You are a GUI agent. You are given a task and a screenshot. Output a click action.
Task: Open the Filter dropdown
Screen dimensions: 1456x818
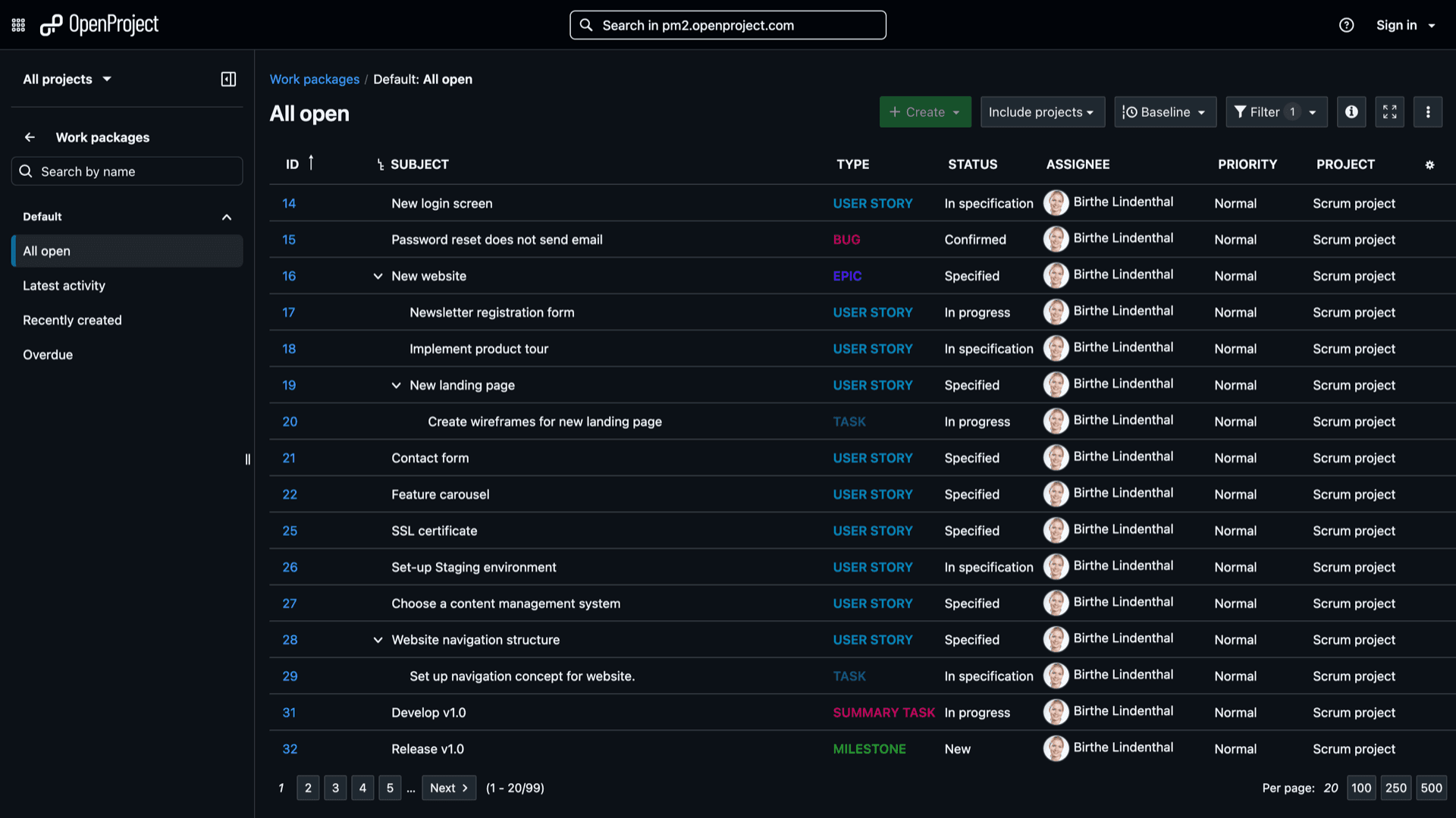[x=1276, y=112]
